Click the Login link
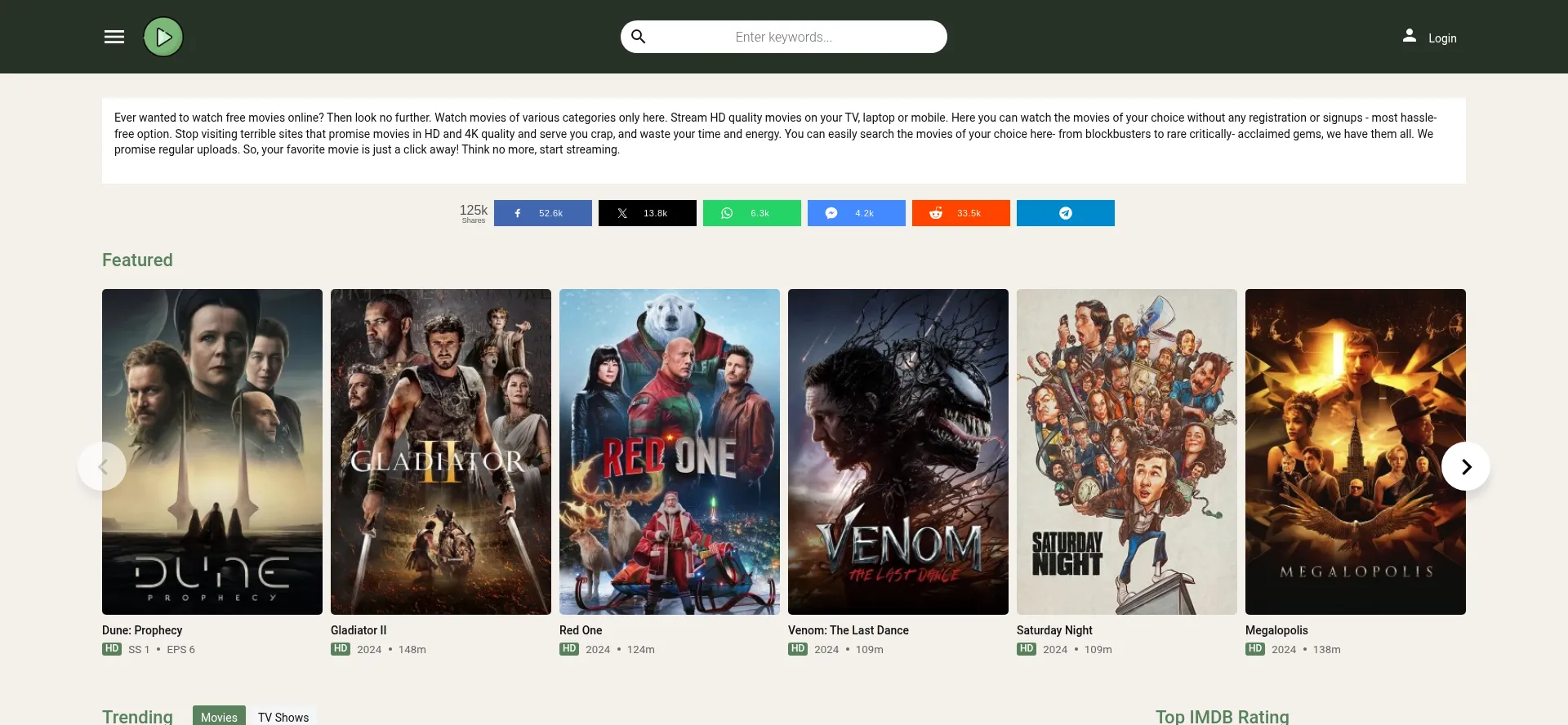 click(x=1442, y=38)
